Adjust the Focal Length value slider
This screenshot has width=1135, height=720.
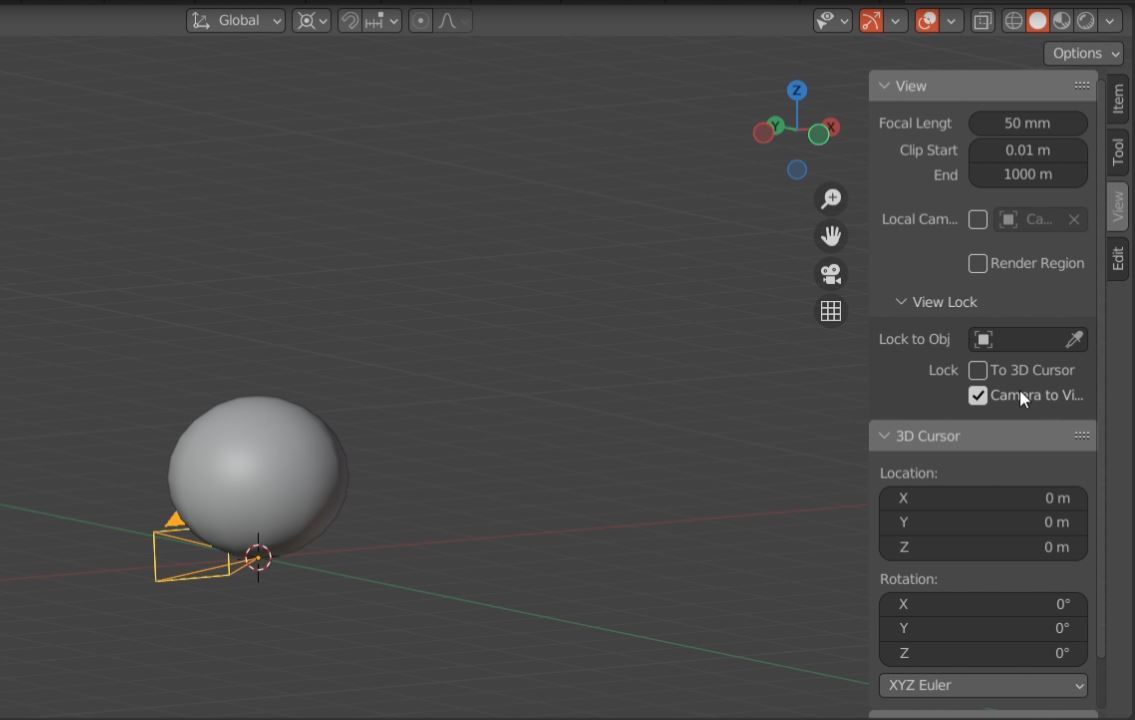click(1027, 122)
